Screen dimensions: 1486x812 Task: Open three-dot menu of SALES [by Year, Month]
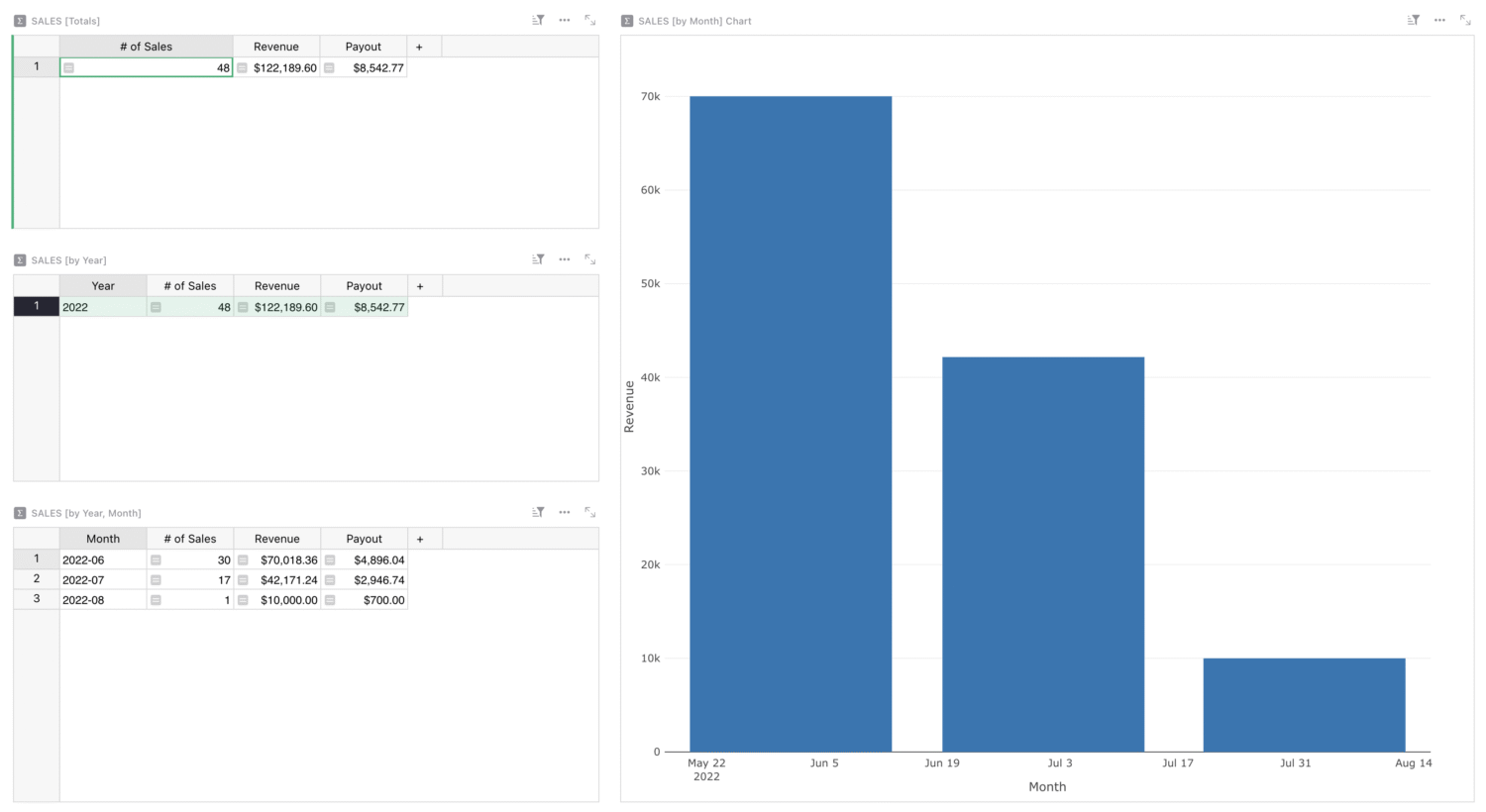pos(565,512)
